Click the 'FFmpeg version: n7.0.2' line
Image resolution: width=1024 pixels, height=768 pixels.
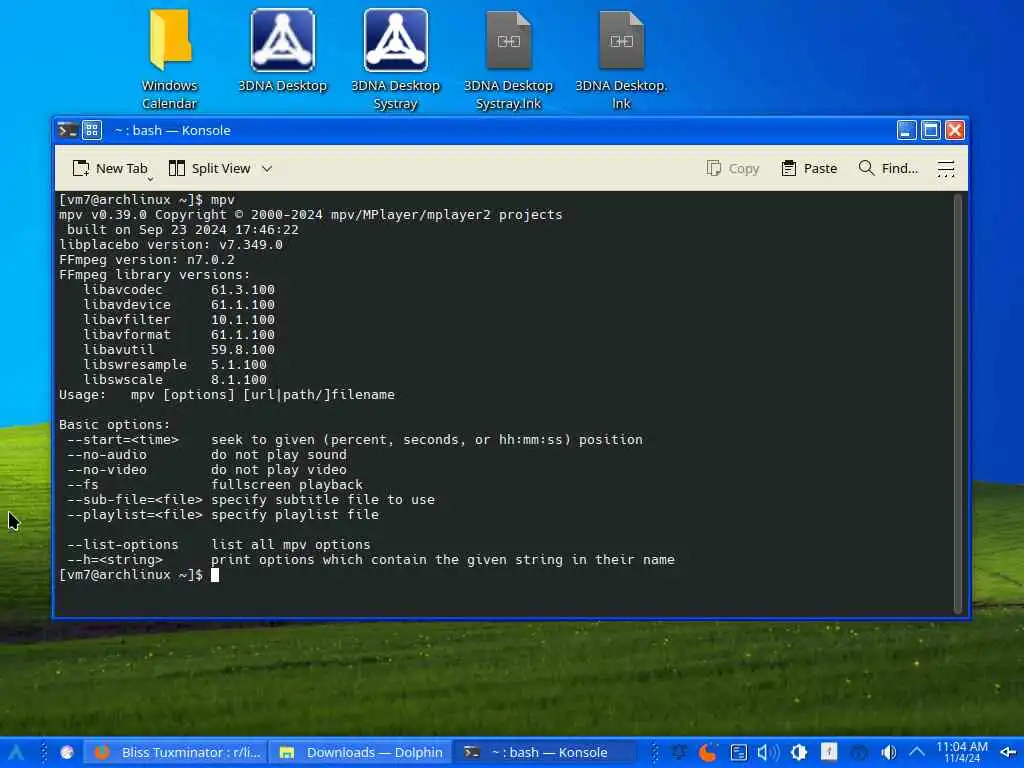(146, 260)
